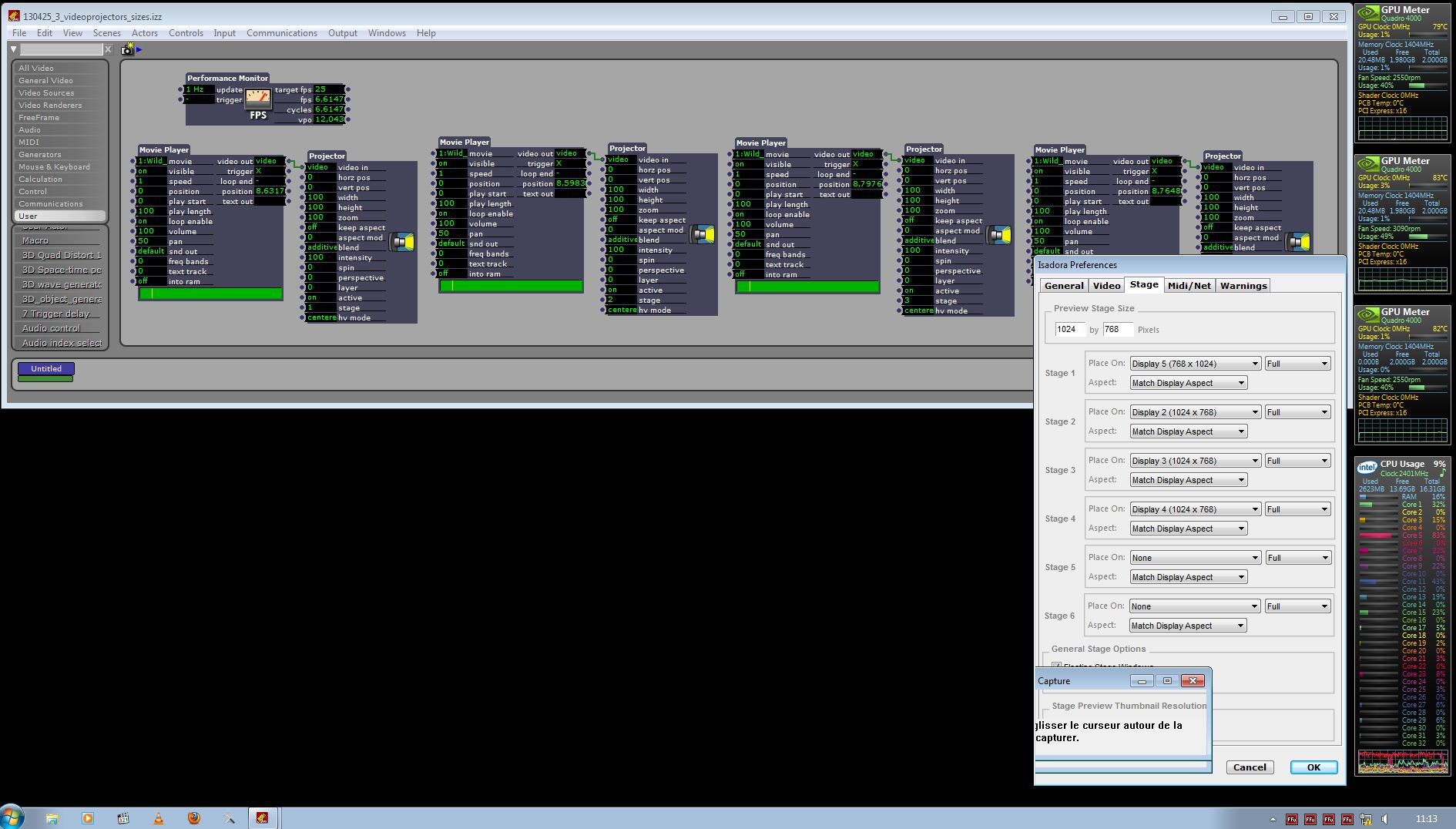This screenshot has width=1456, height=829.
Task: Click the crossed-tools icon in the taskbar
Action: 229,818
